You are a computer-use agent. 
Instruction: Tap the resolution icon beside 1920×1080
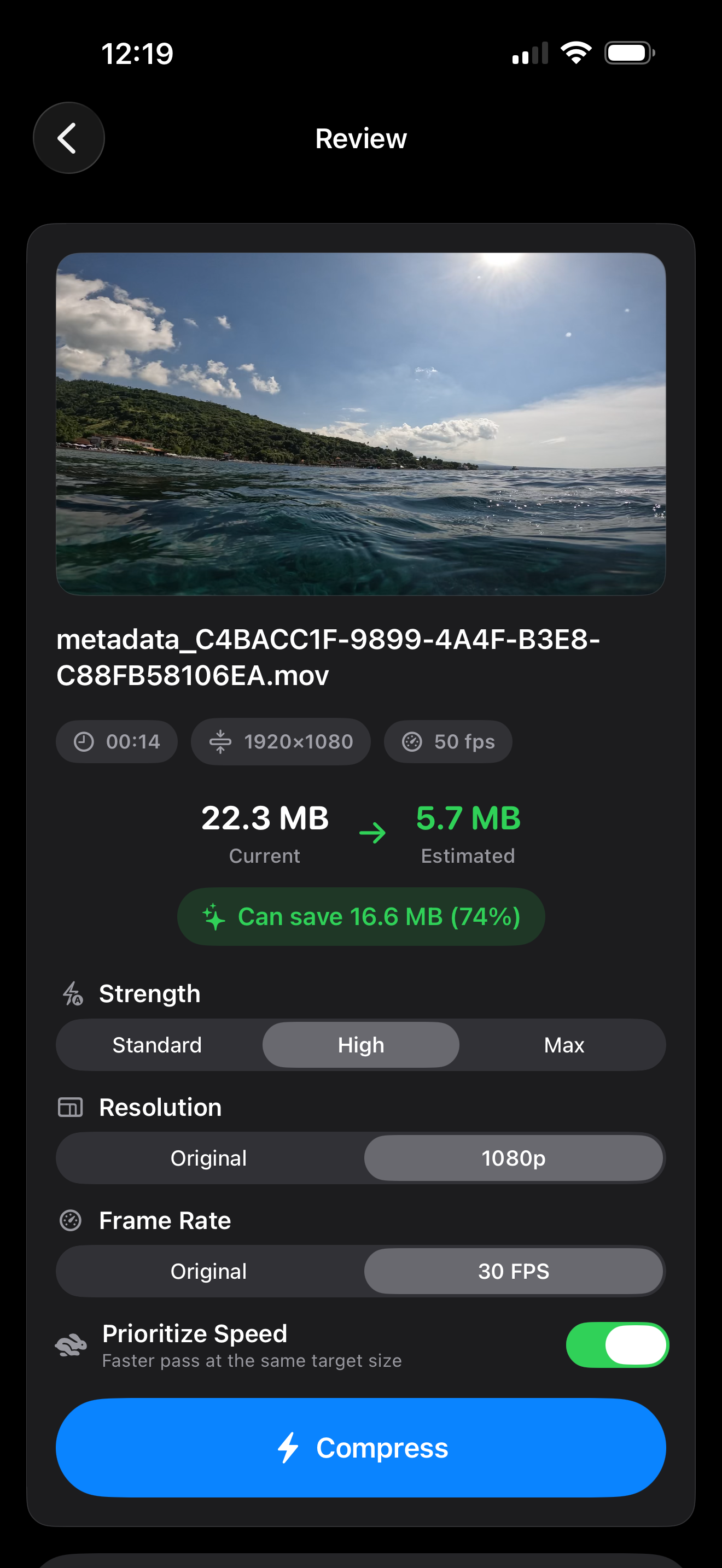pos(220,741)
